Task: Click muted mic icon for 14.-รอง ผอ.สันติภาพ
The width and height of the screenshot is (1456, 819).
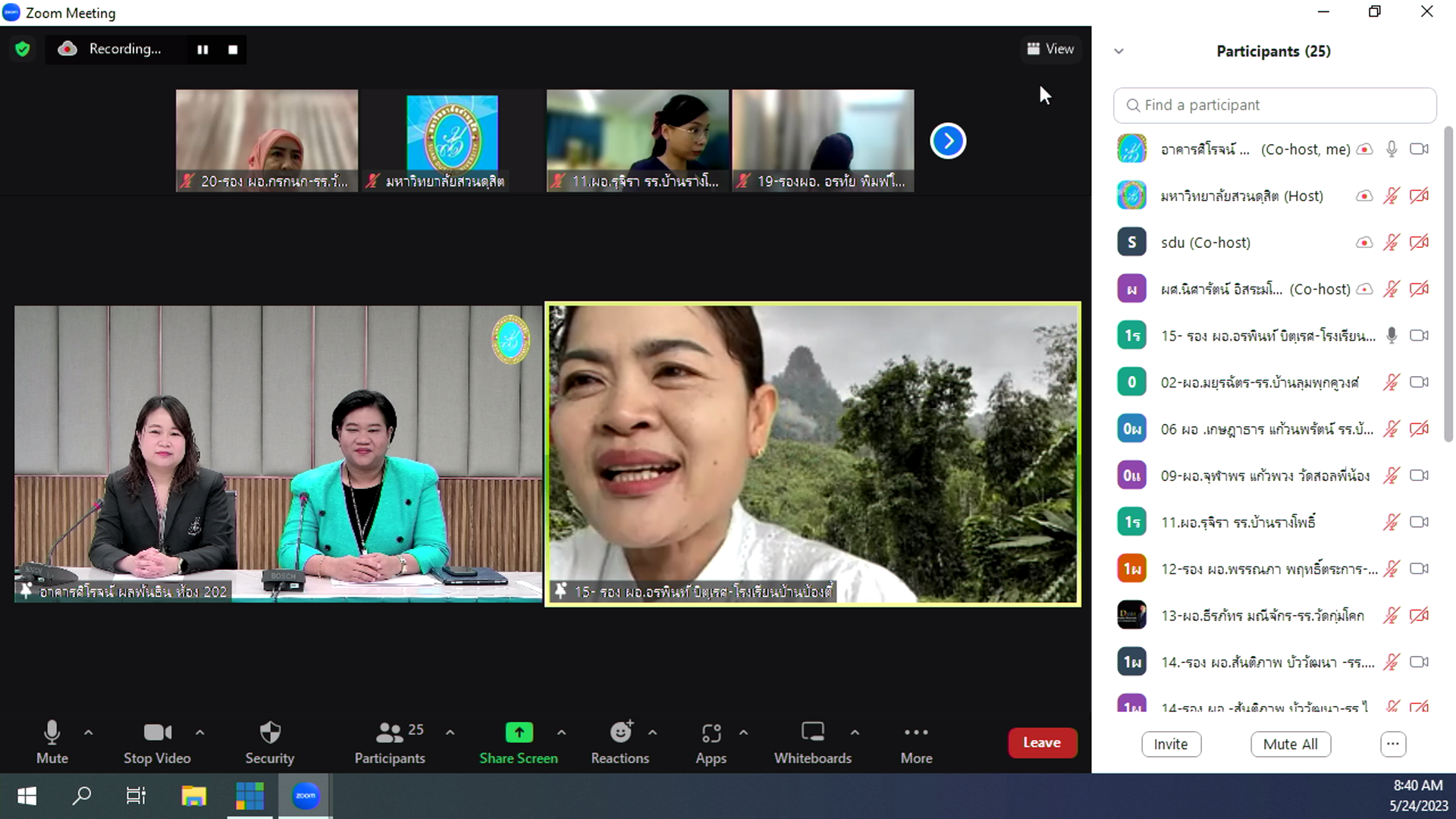Action: (1392, 662)
